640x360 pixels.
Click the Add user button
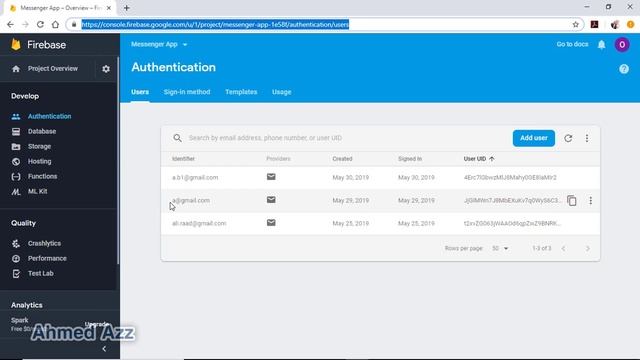coord(533,138)
